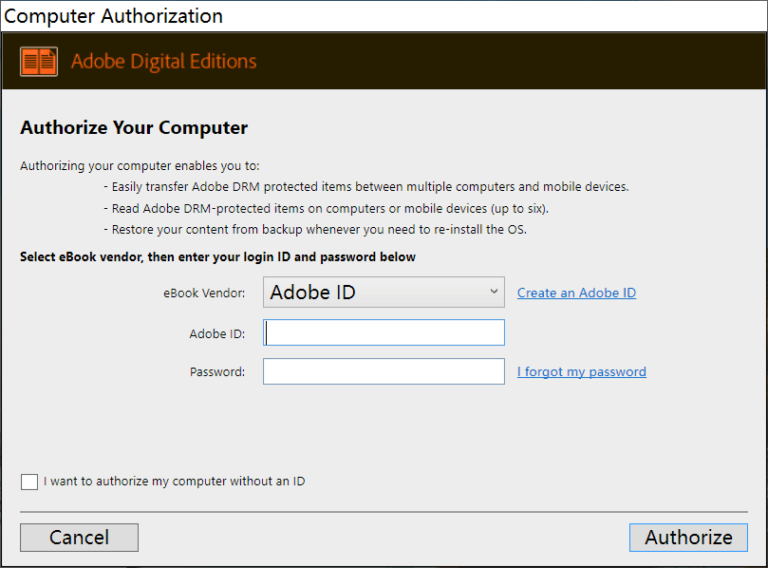Click the 'Easily transfer Adobe DRM' bullet line
This screenshot has width=768, height=568.
pyautogui.click(x=366, y=187)
